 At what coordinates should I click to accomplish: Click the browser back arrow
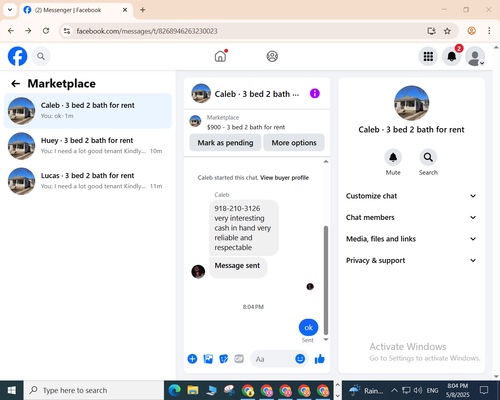11,31
